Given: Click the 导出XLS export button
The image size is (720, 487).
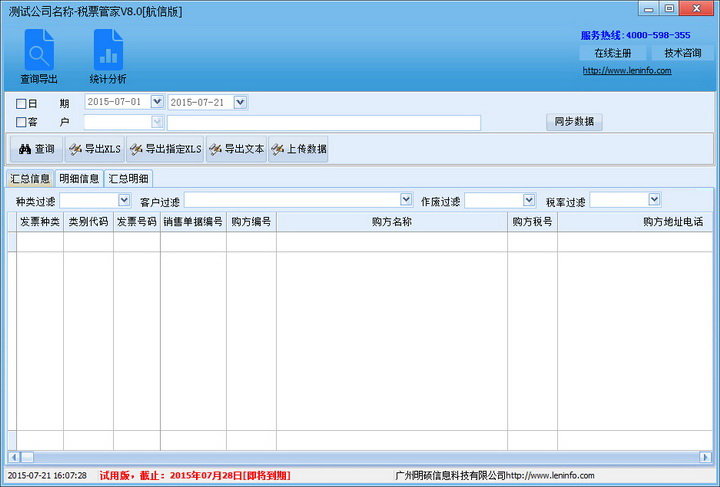Looking at the screenshot, I should [x=94, y=149].
